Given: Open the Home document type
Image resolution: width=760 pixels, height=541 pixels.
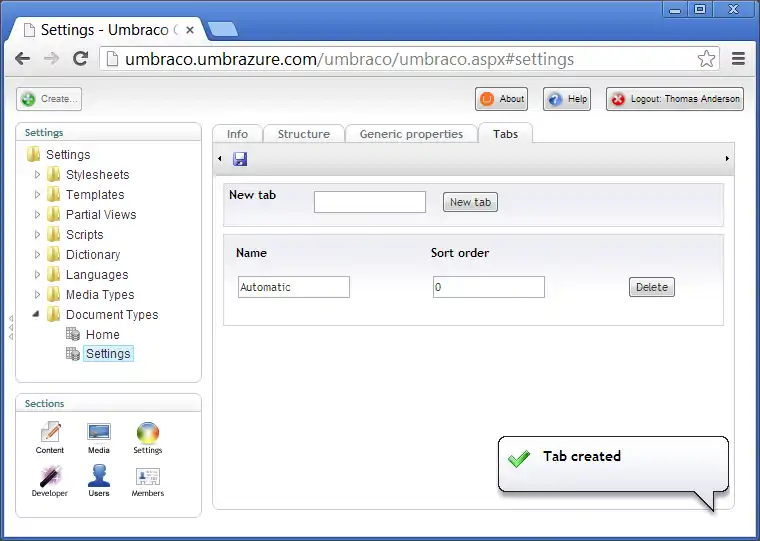Looking at the screenshot, I should pyautogui.click(x=102, y=334).
